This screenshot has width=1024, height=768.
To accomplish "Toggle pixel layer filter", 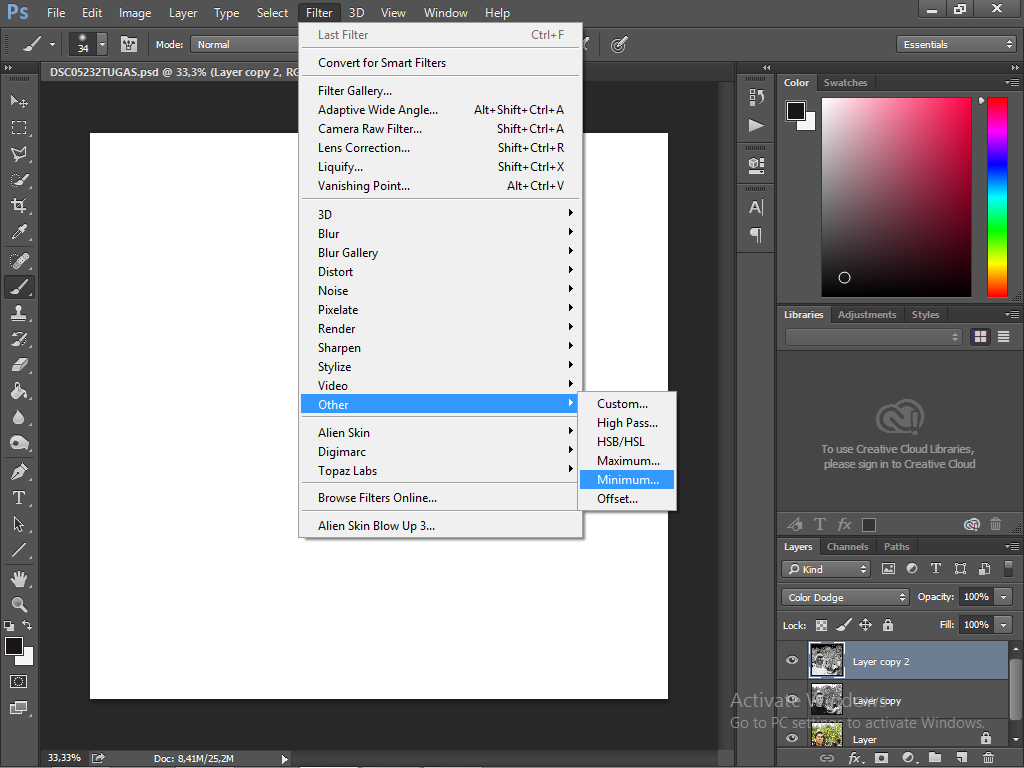I will [x=888, y=569].
